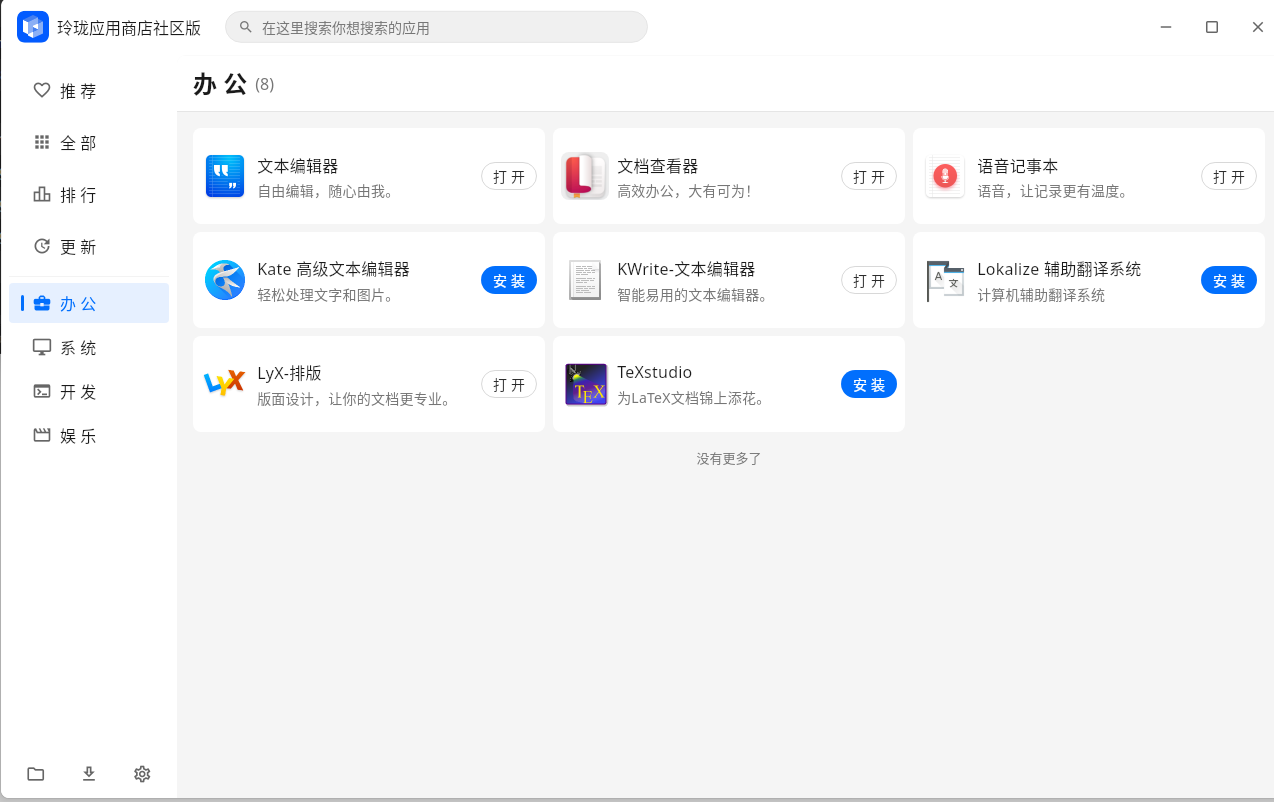Image resolution: width=1274 pixels, height=802 pixels.
Task: Install TeXstudio with its 安装 button
Action: 869,384
